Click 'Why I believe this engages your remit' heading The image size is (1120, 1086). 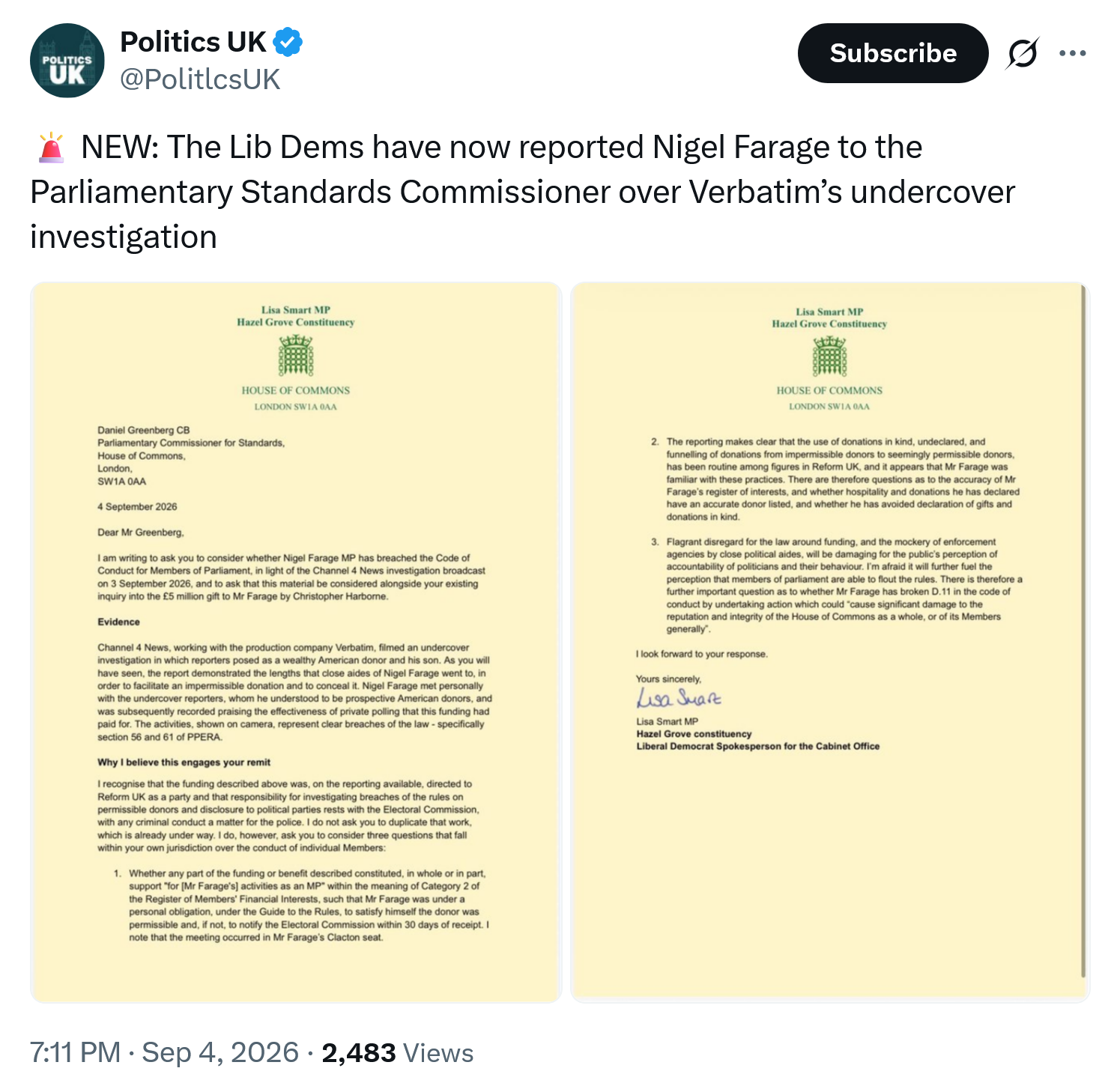coord(184,762)
